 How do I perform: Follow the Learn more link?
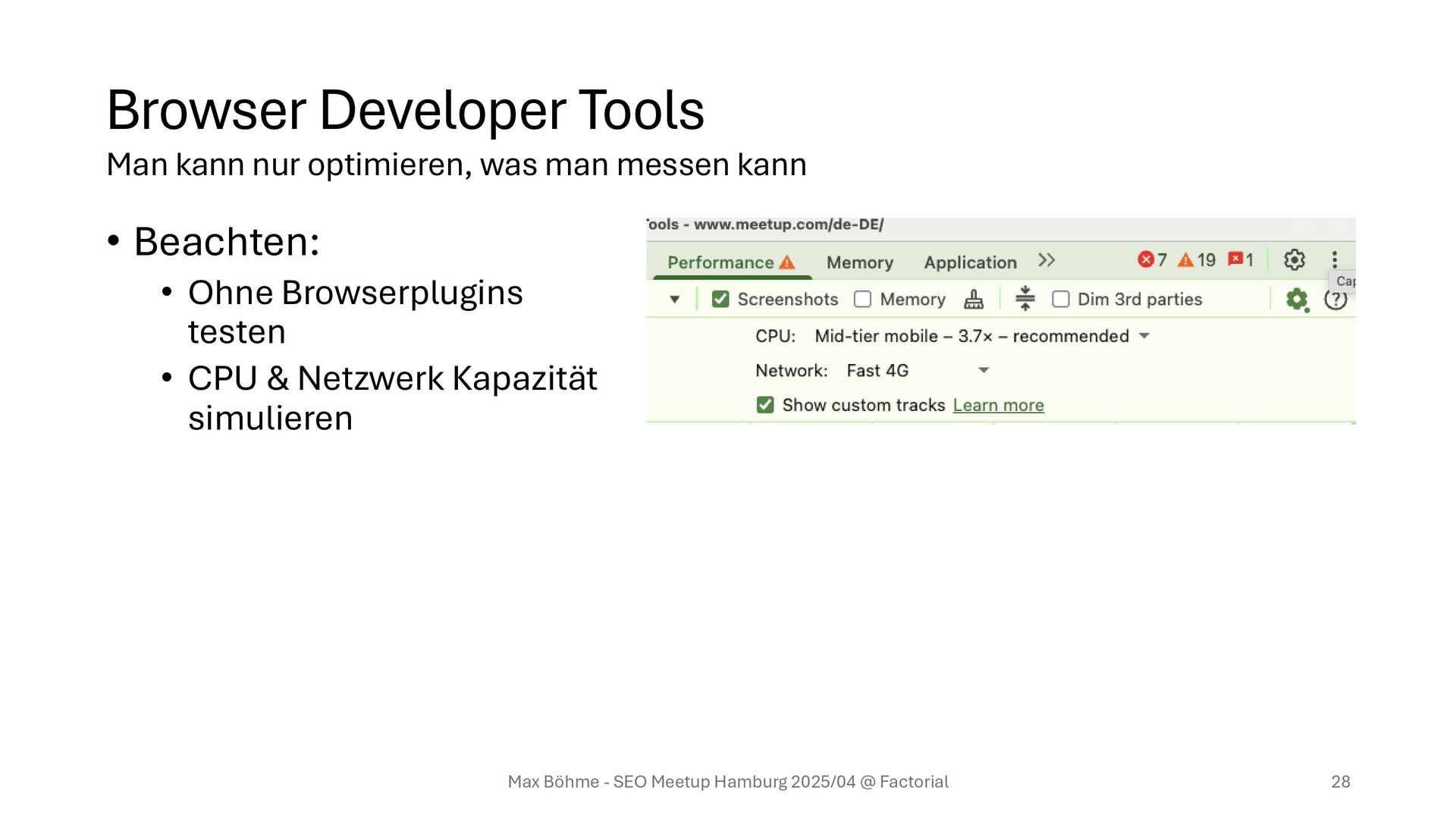[x=998, y=406]
